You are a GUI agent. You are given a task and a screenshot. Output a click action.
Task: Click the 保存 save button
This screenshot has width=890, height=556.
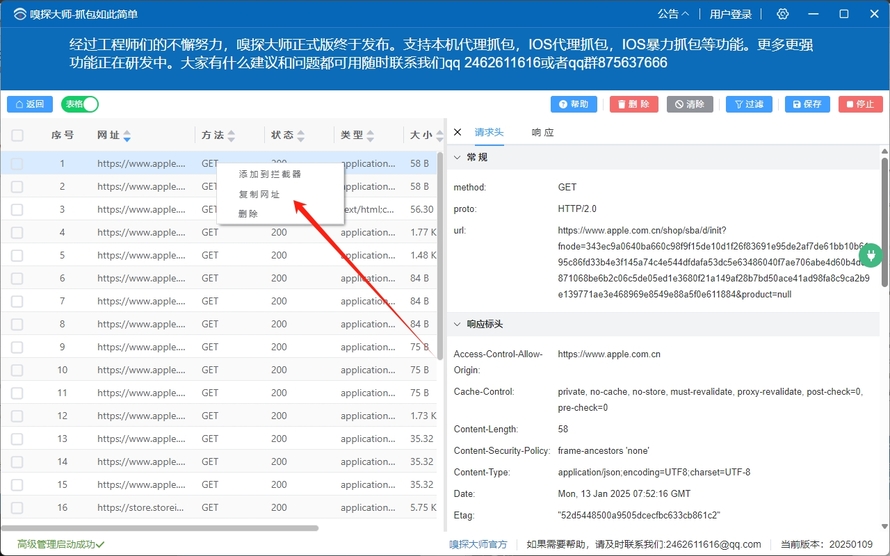806,104
